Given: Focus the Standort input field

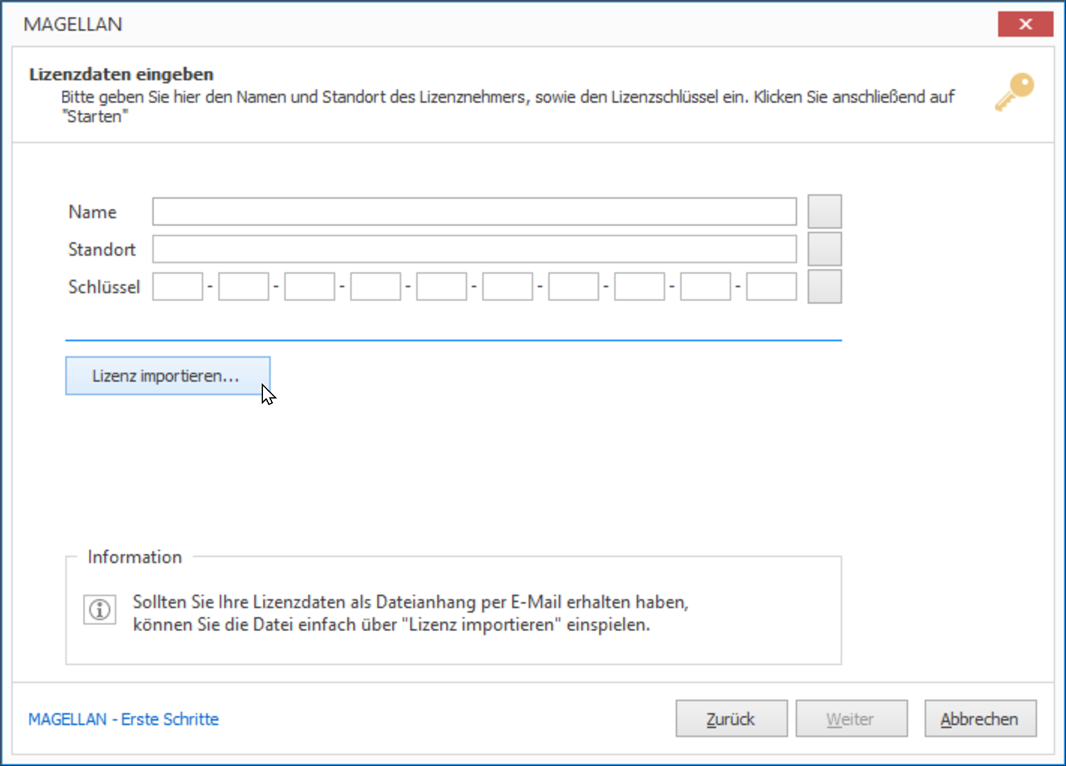Looking at the screenshot, I should [x=475, y=249].
